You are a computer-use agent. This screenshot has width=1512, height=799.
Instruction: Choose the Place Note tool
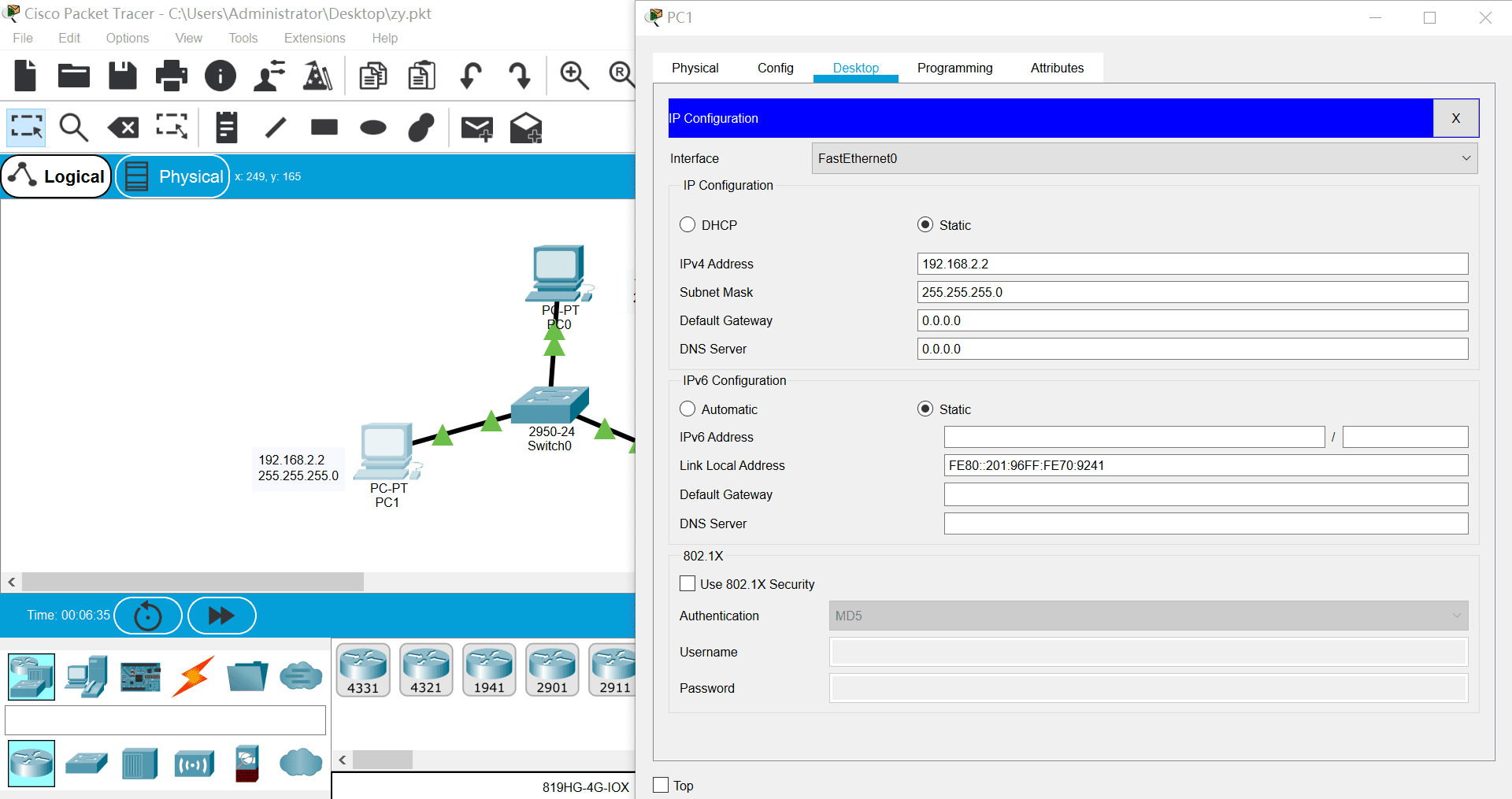(227, 128)
